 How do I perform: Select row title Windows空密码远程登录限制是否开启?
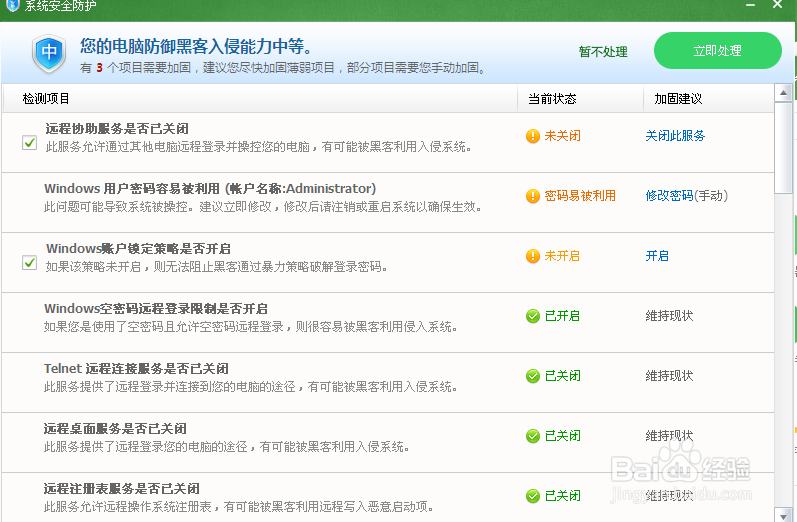(x=156, y=309)
